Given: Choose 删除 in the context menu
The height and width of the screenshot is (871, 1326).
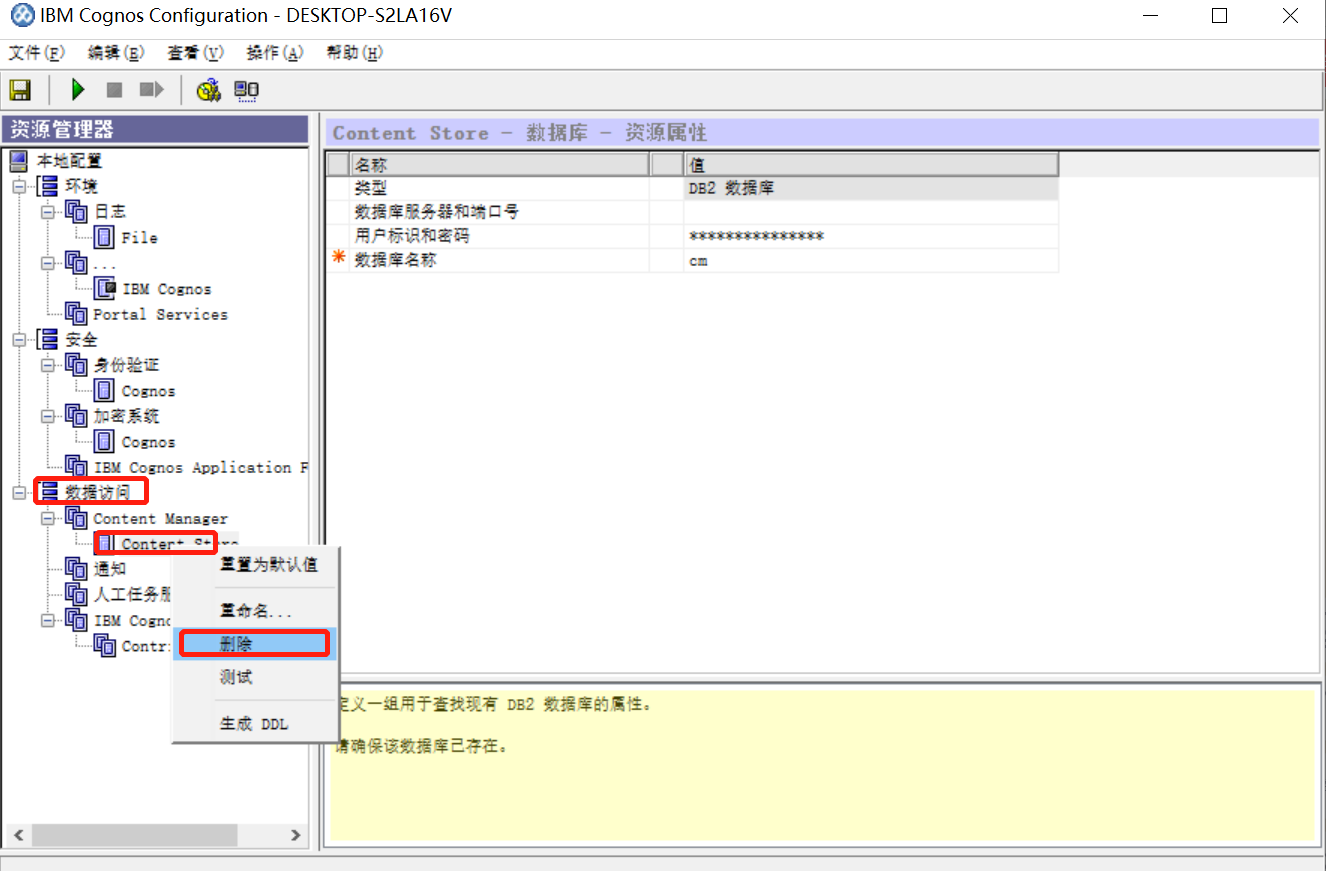Looking at the screenshot, I should point(255,644).
